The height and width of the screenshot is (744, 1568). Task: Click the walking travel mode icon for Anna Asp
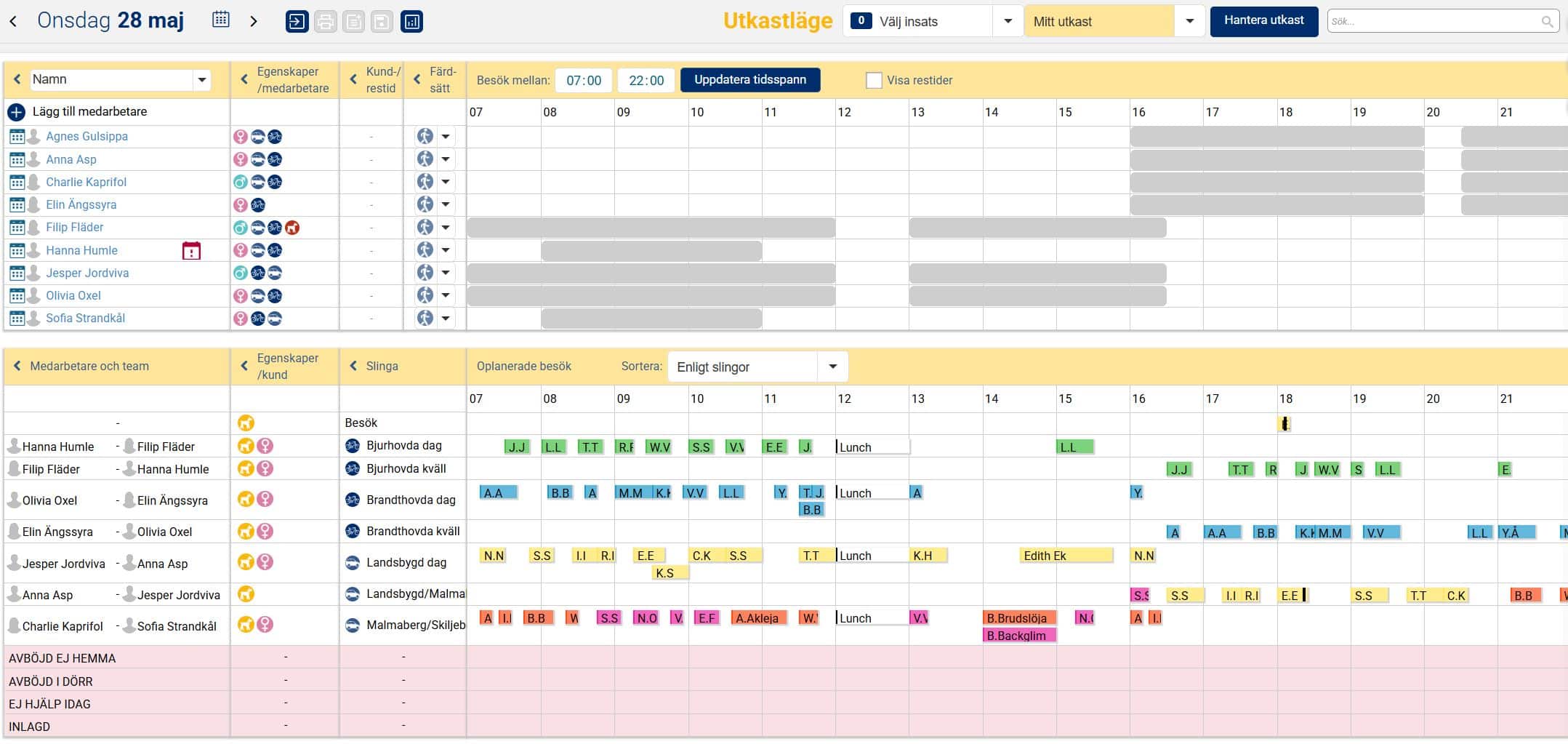tap(425, 159)
